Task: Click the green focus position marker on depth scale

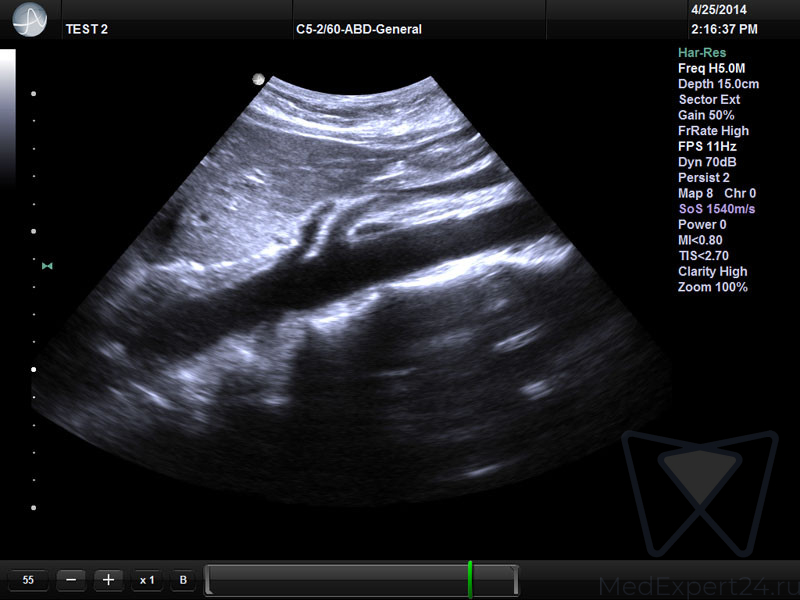Action: pyautogui.click(x=47, y=266)
